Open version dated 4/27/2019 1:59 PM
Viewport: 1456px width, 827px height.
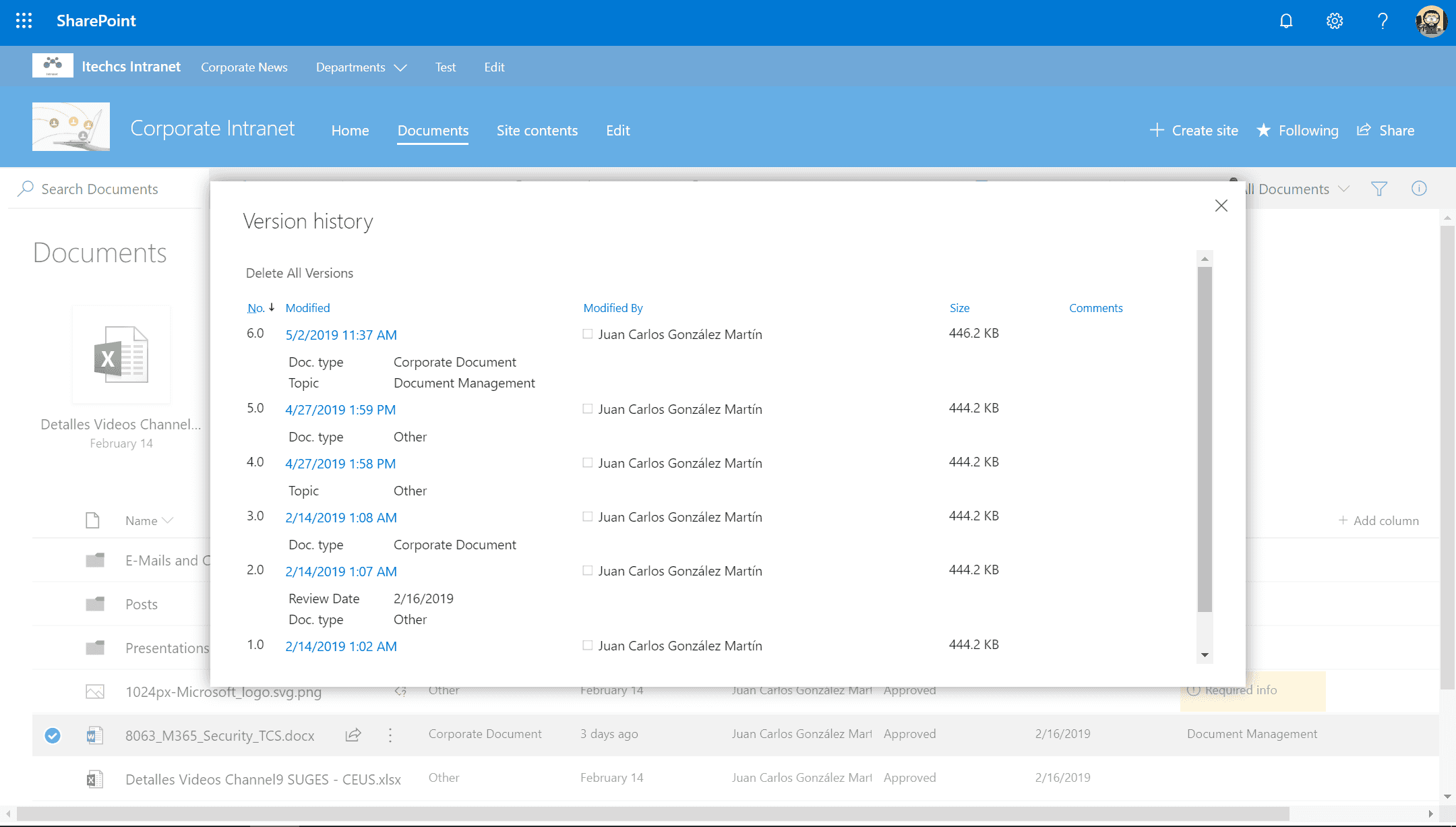click(x=340, y=410)
